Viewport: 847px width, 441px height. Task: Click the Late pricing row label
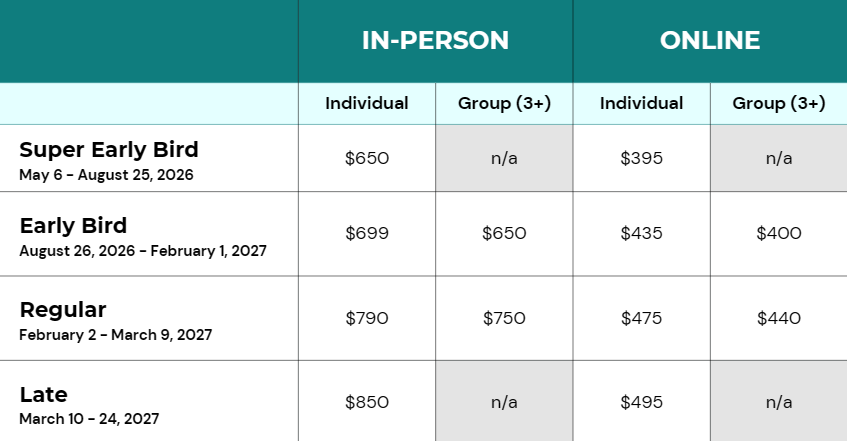pyautogui.click(x=43, y=395)
